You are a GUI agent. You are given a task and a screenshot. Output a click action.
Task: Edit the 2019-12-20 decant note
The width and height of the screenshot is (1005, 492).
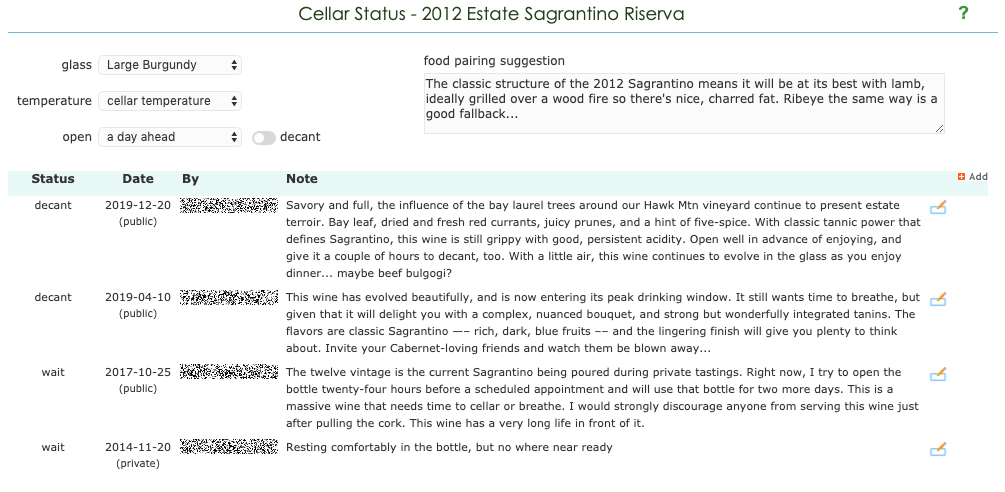tap(938, 207)
